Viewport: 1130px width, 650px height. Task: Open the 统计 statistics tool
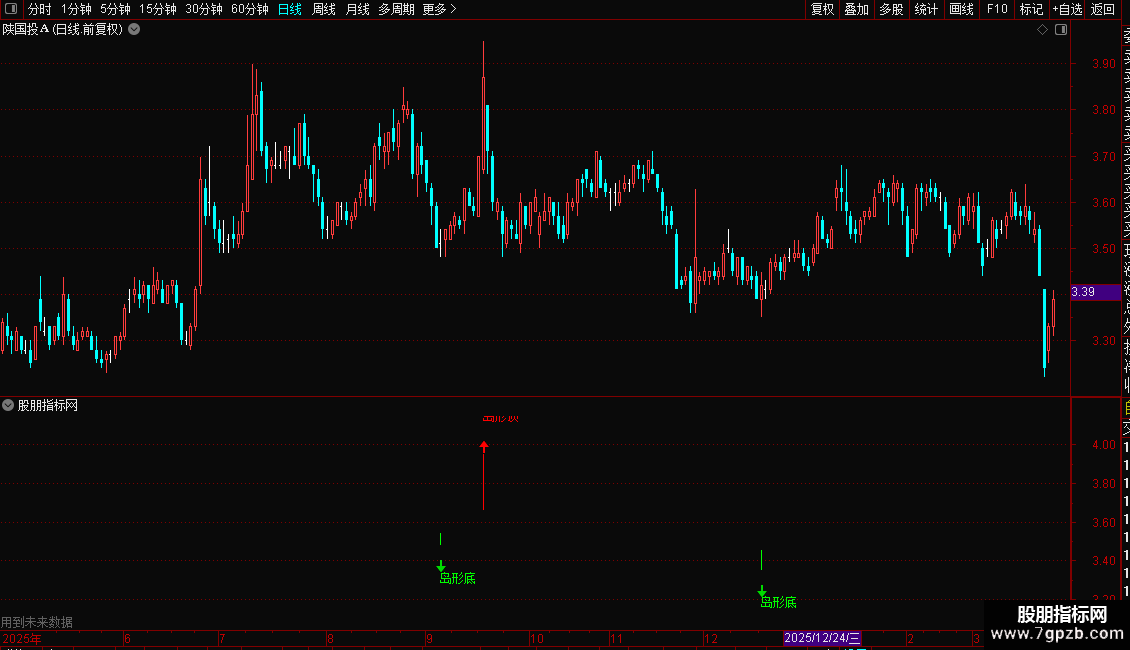tap(926, 9)
